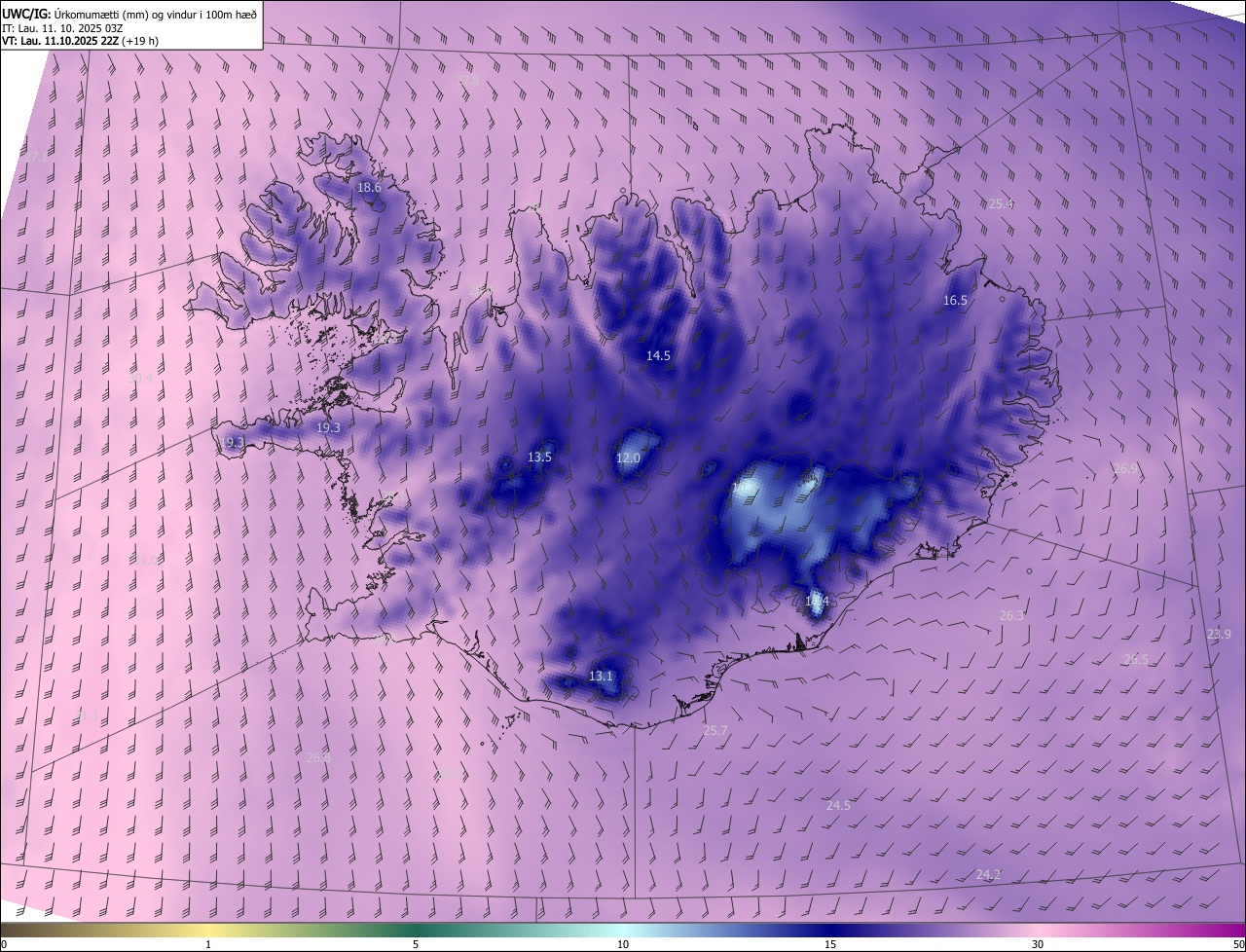Click the 27.8 value north of Iceland
The height and width of the screenshot is (952, 1246).
click(x=468, y=79)
